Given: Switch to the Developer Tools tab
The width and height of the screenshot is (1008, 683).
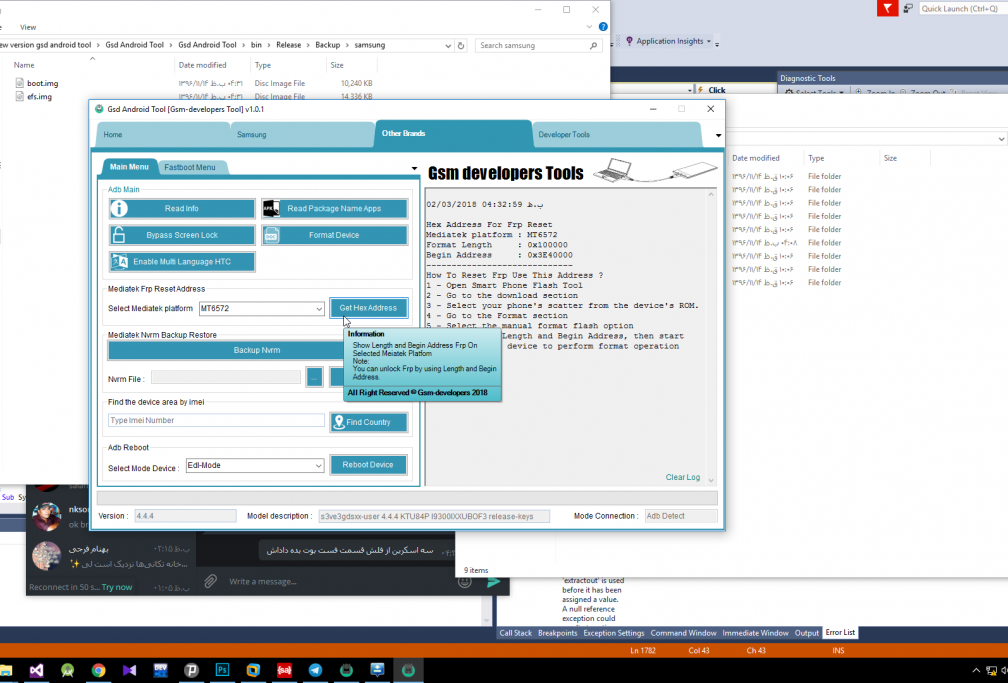Looking at the screenshot, I should [x=564, y=134].
